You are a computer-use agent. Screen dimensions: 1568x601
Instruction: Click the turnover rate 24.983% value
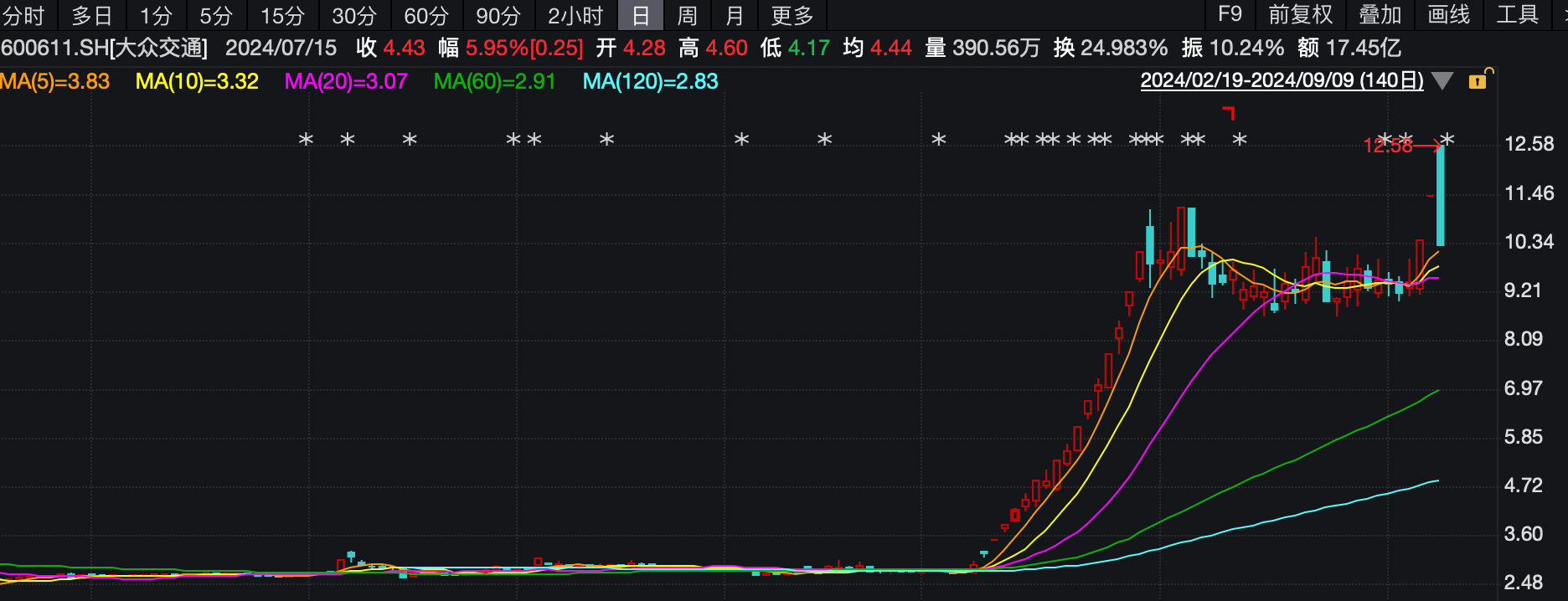pos(1124,48)
